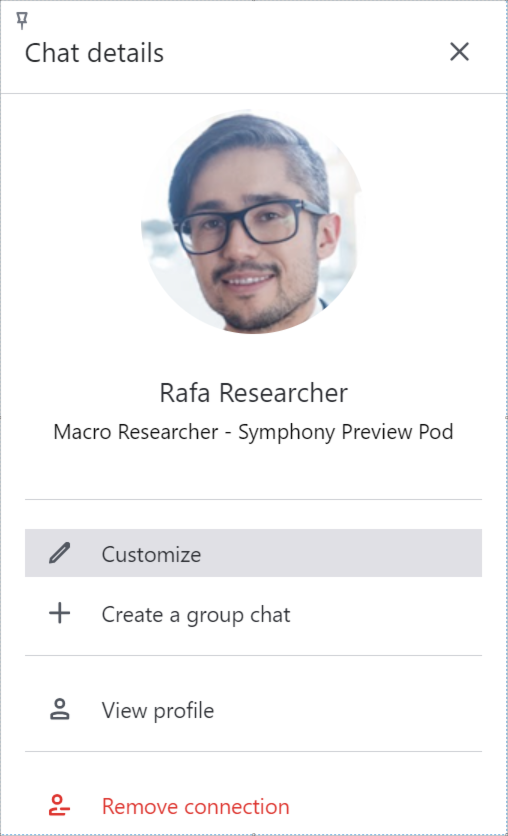Click the person icon beside View profile
The height and width of the screenshot is (836, 508).
[x=60, y=710]
